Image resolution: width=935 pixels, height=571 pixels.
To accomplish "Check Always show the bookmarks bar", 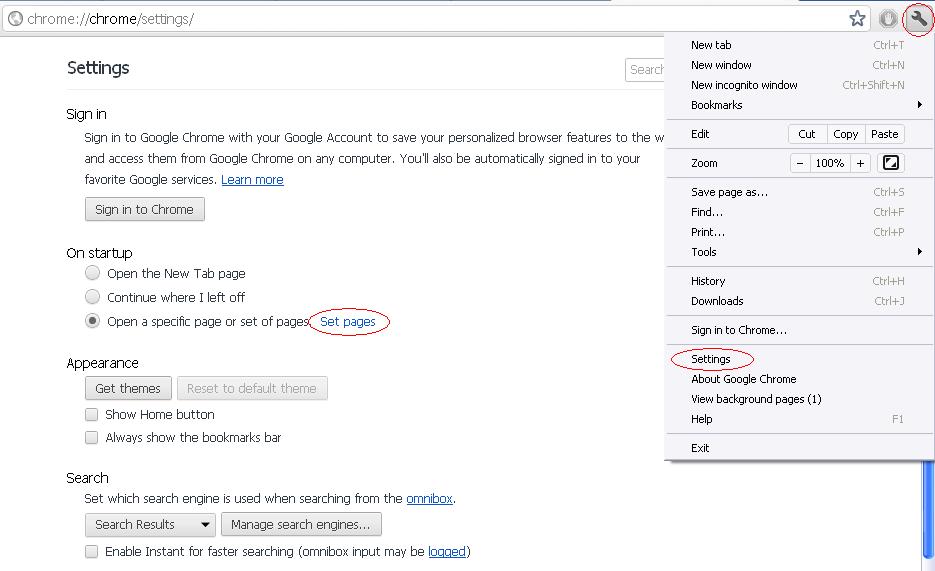I will click(x=91, y=437).
